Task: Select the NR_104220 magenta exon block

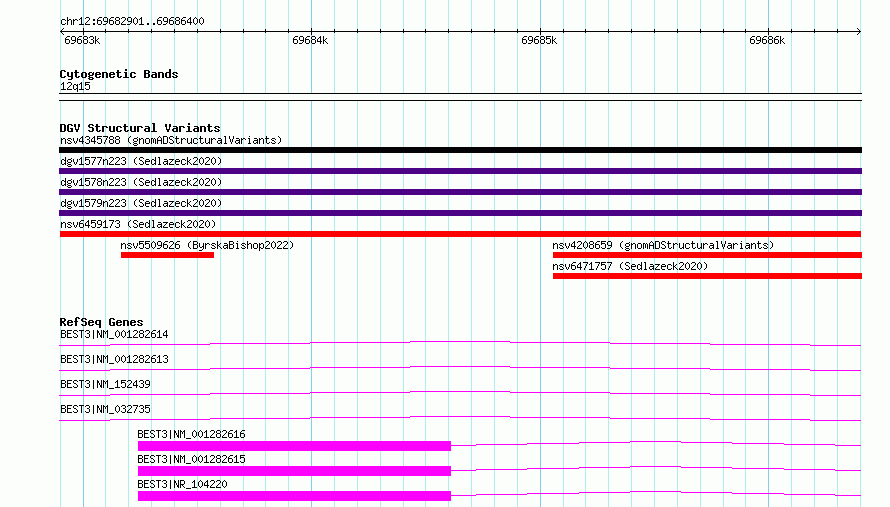Action: click(294, 496)
